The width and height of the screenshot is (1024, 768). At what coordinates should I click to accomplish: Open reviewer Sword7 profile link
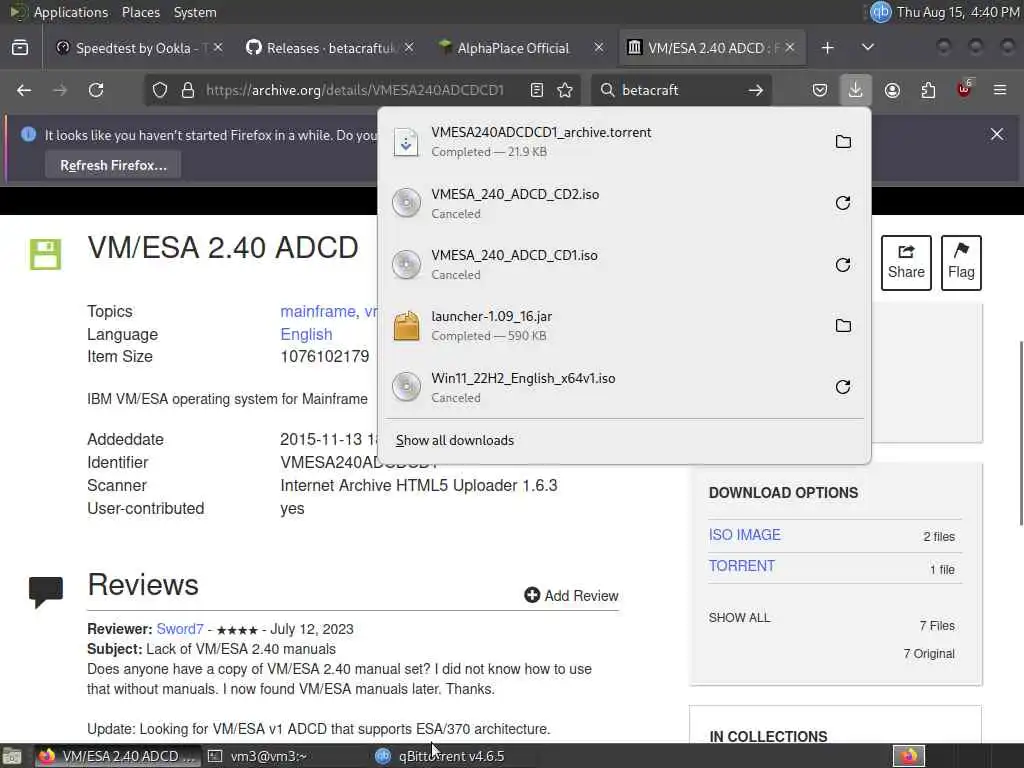point(180,629)
